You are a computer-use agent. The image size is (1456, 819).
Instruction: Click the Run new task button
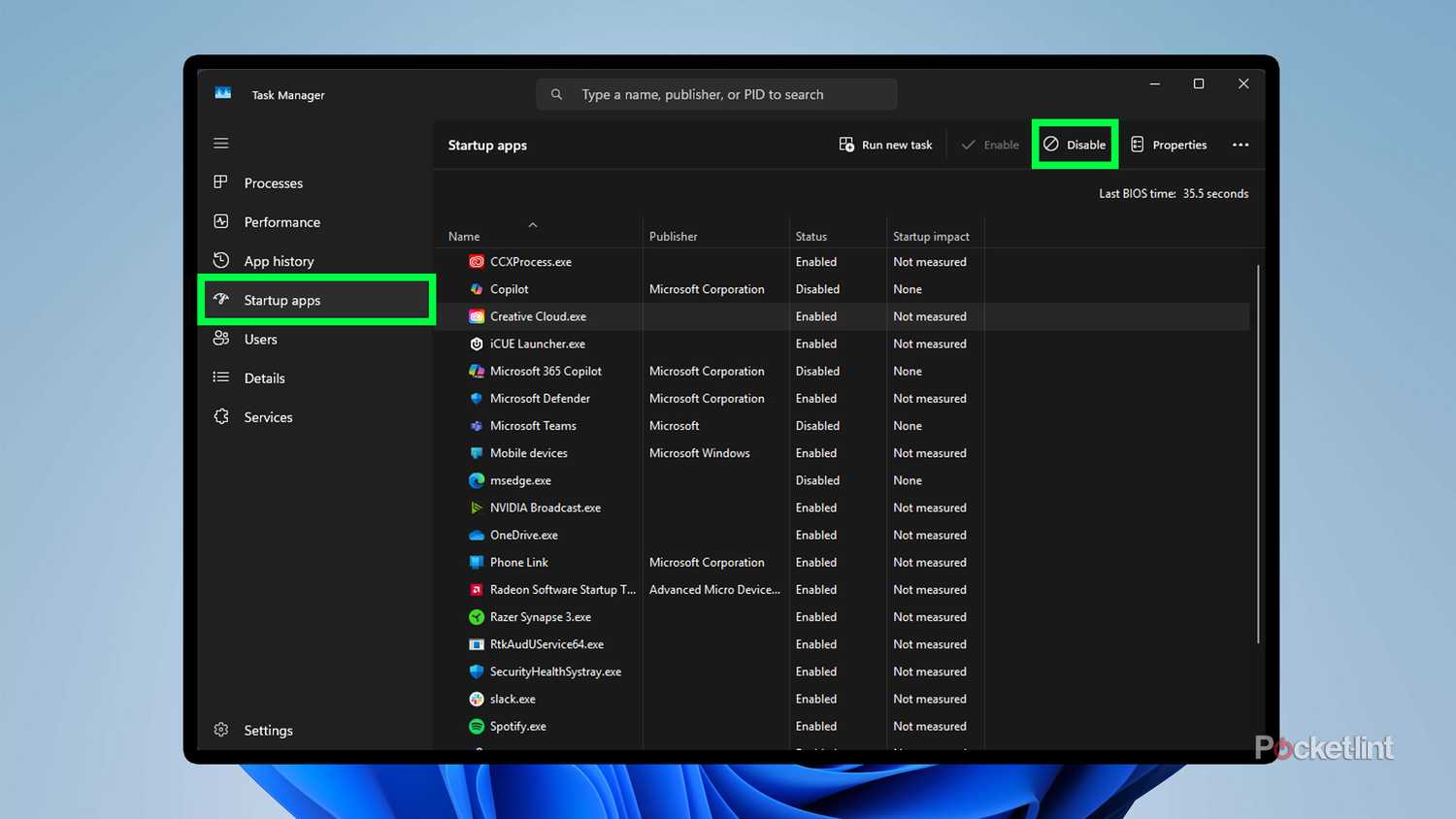click(884, 144)
